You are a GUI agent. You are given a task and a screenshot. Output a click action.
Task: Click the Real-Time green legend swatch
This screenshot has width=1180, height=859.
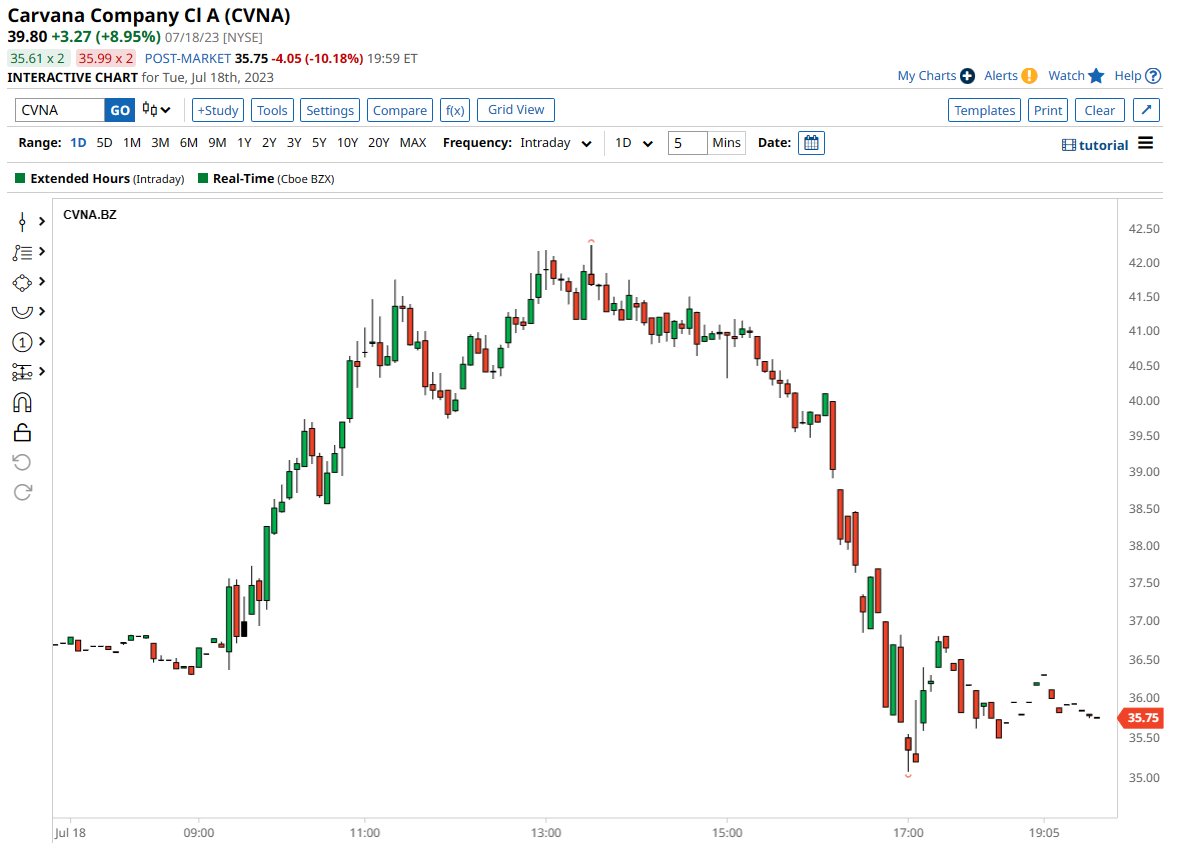pyautogui.click(x=202, y=178)
